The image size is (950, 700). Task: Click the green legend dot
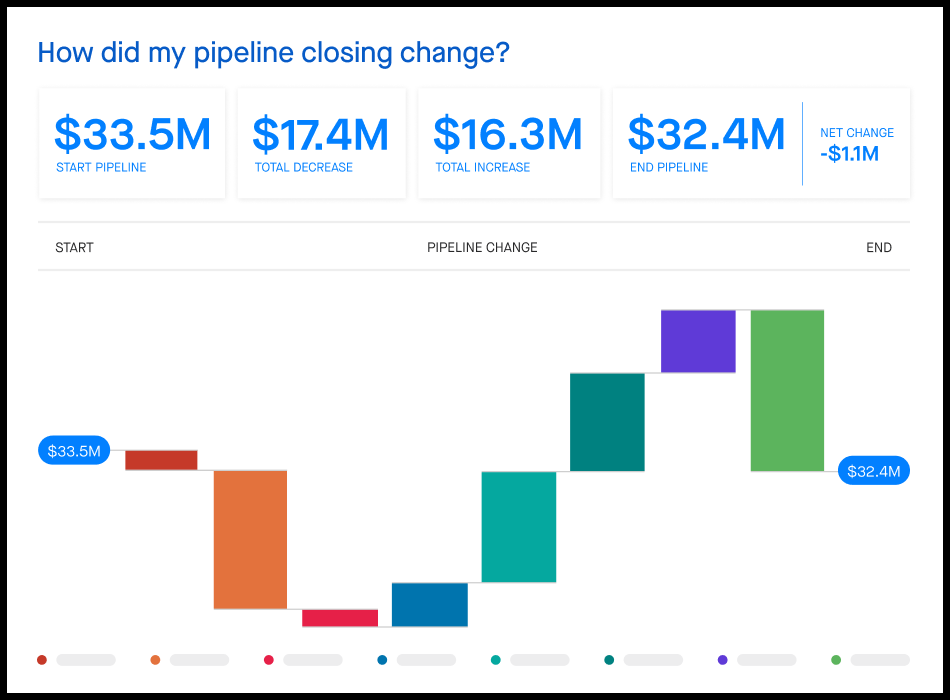836,660
